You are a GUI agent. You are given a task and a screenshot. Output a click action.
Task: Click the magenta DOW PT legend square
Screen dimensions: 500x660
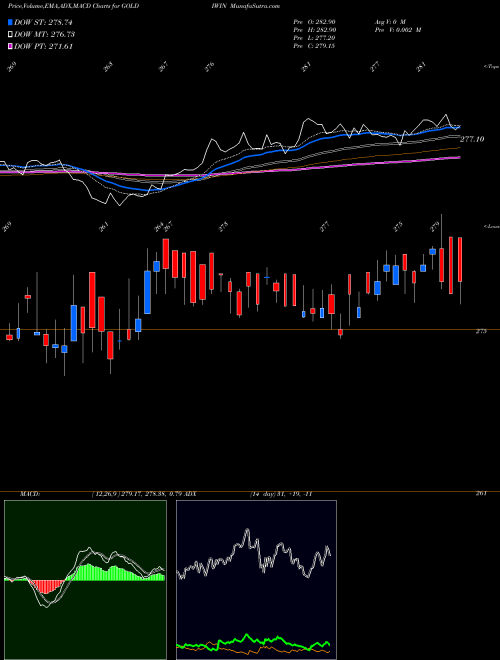11,46
